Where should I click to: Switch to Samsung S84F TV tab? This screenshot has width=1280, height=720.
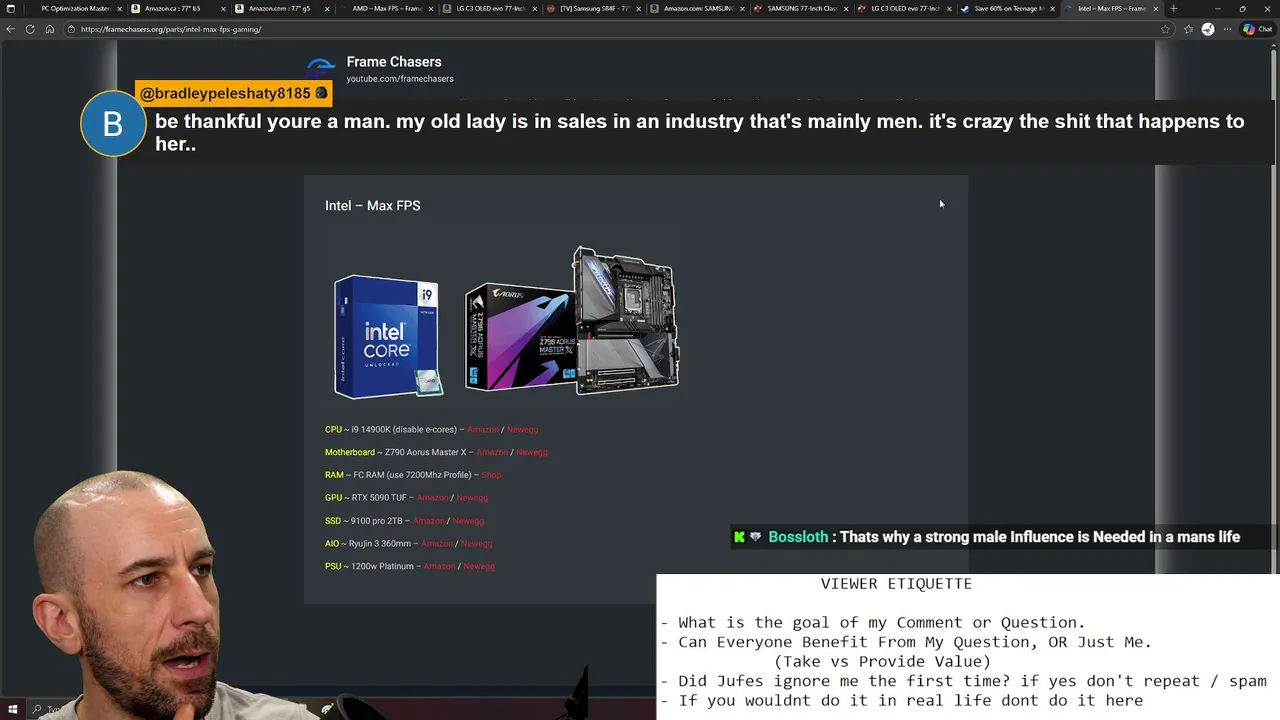[592, 9]
